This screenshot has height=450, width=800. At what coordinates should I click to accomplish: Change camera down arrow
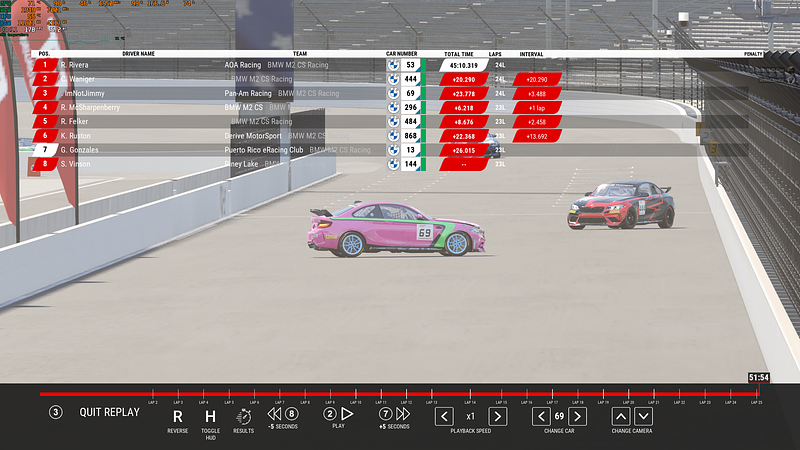[644, 416]
